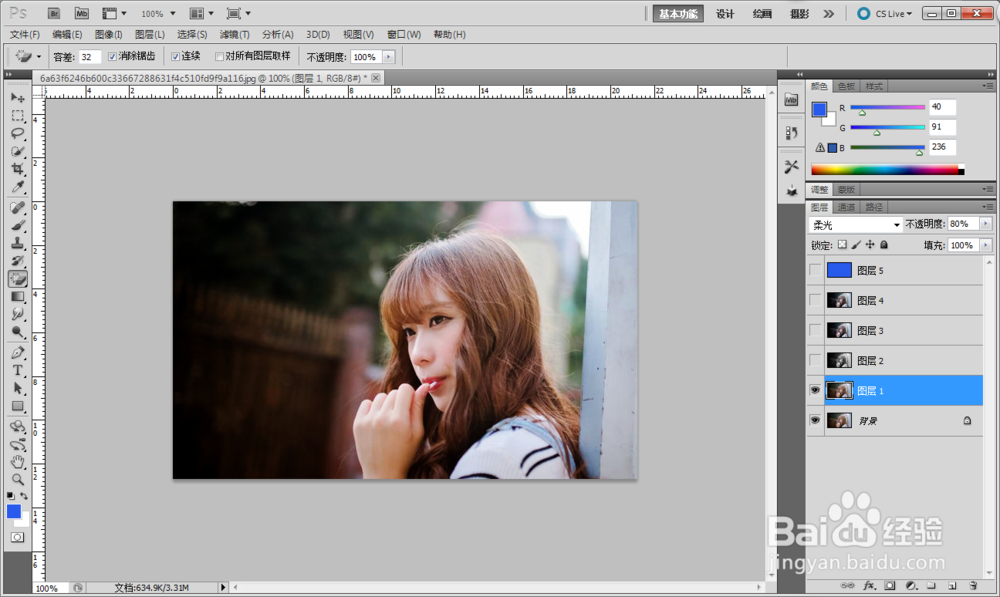Viewport: 1000px width, 597px height.
Task: Click the blue foreground color swatch in toolbox
Action: pos(13,511)
